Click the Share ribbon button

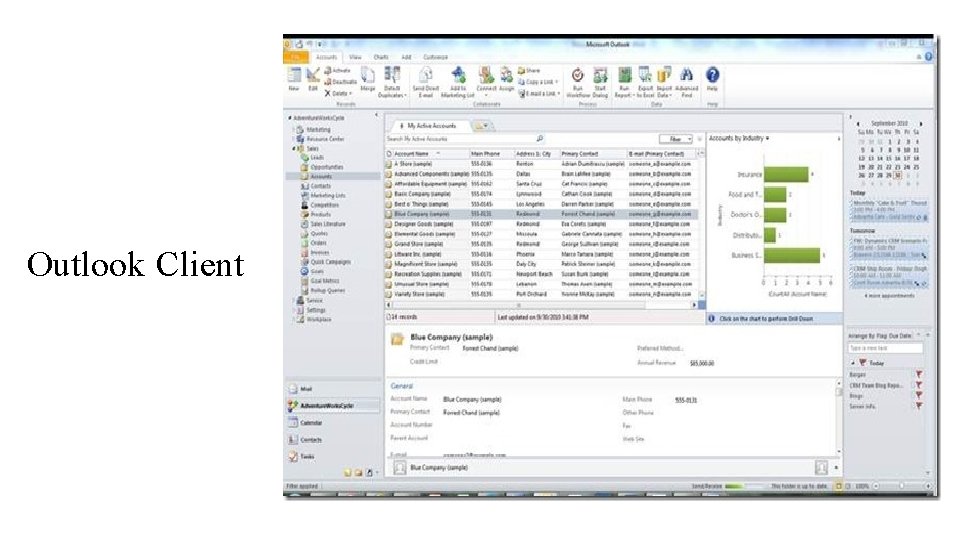point(530,70)
